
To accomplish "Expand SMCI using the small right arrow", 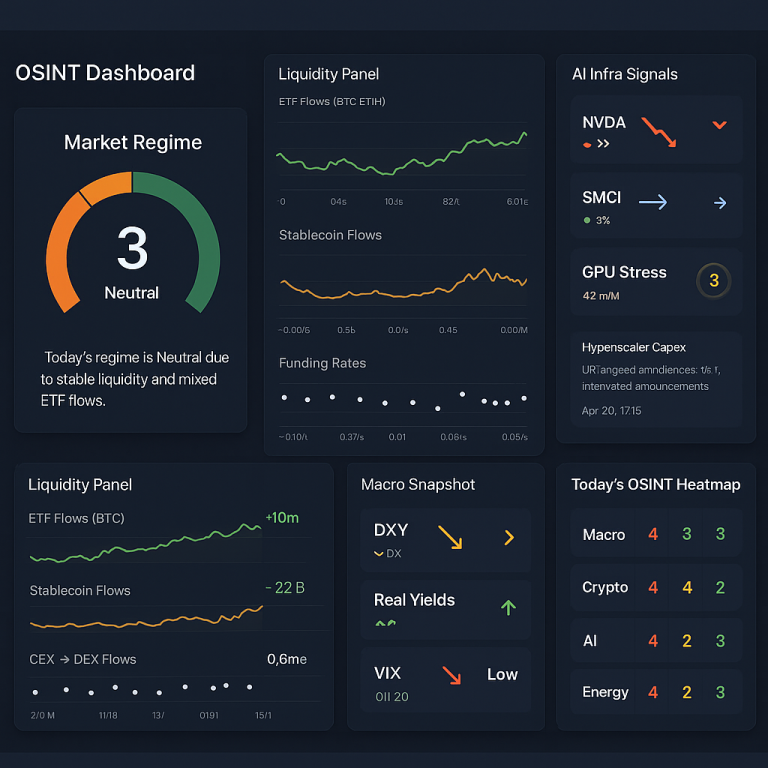I will point(720,203).
